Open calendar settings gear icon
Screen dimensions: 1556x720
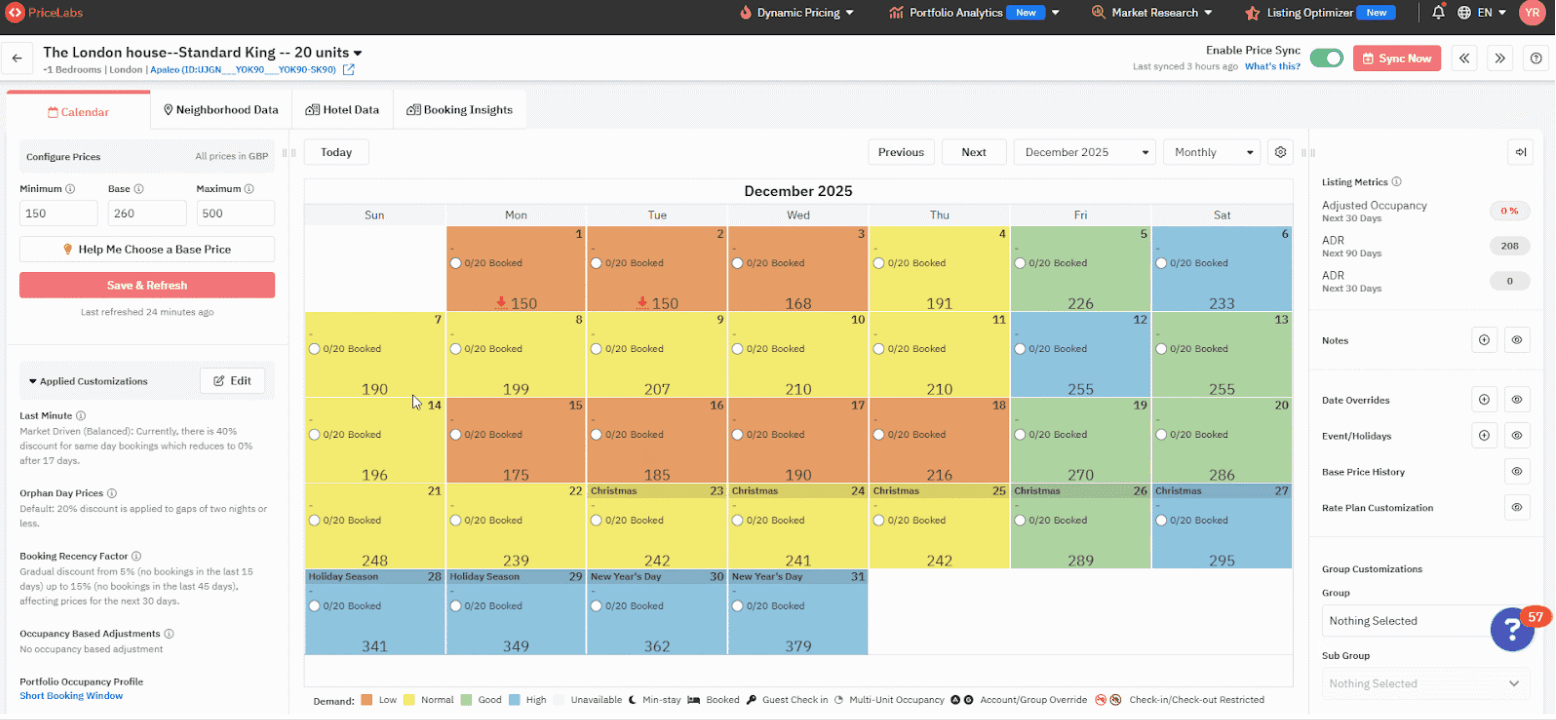(1280, 152)
